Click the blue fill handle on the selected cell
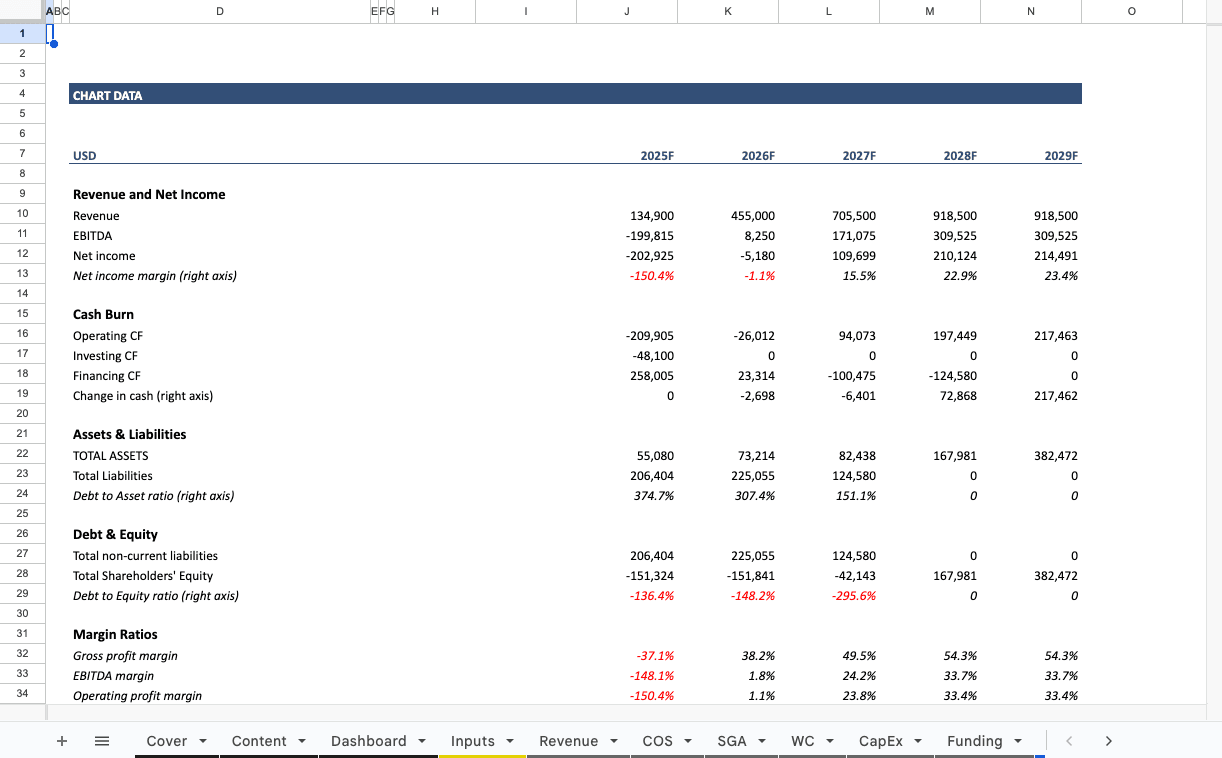Viewport: 1222px width, 758px height. [53, 44]
